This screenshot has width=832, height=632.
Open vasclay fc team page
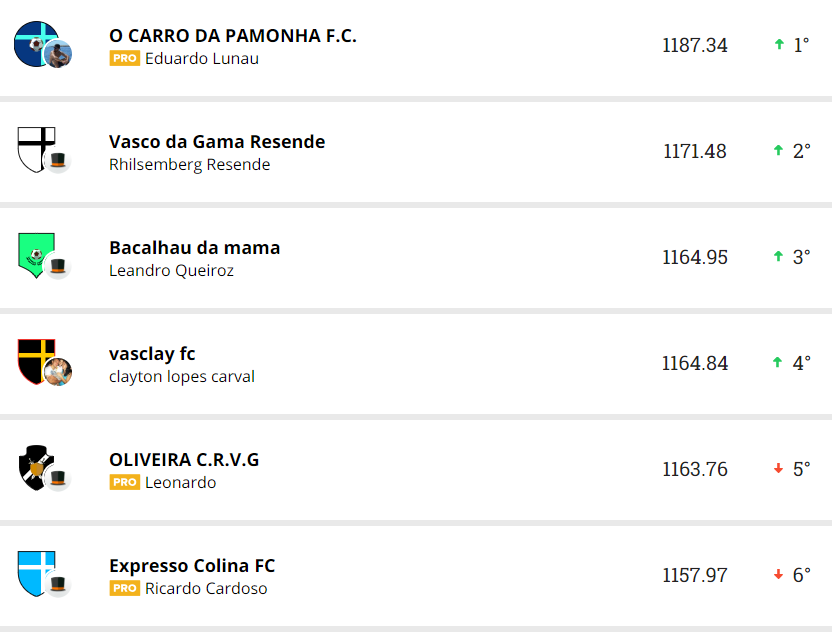tap(152, 354)
